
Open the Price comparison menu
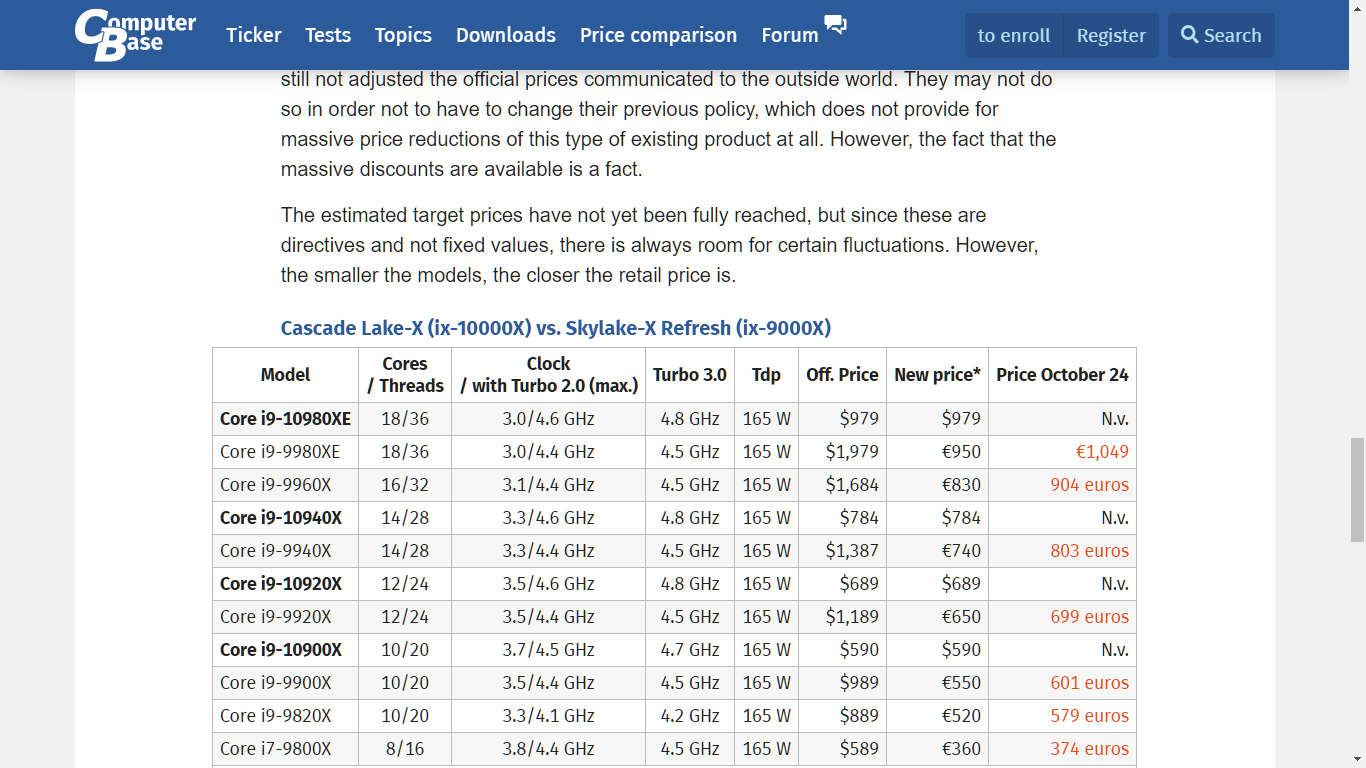[658, 35]
